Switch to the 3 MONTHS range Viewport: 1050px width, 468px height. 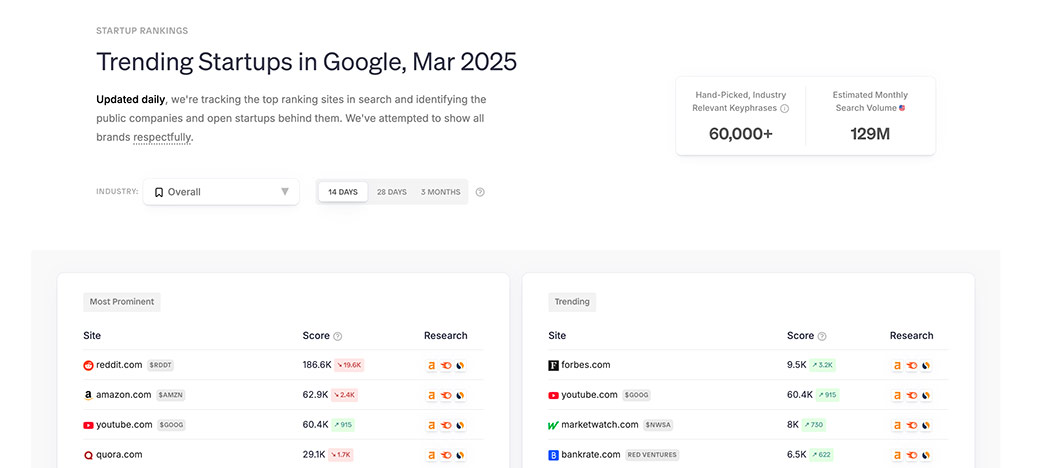441,192
